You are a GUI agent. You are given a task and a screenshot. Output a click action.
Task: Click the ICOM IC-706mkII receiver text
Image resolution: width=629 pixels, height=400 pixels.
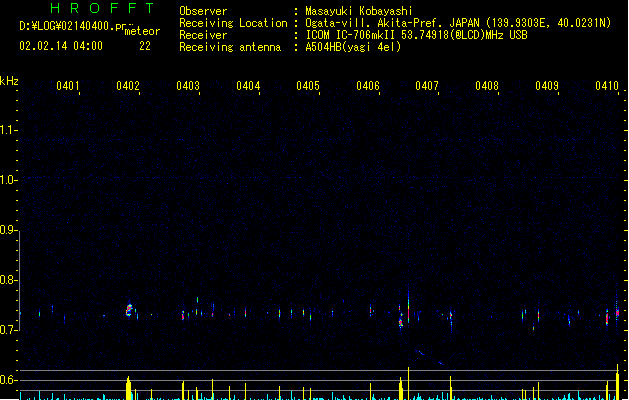point(350,35)
